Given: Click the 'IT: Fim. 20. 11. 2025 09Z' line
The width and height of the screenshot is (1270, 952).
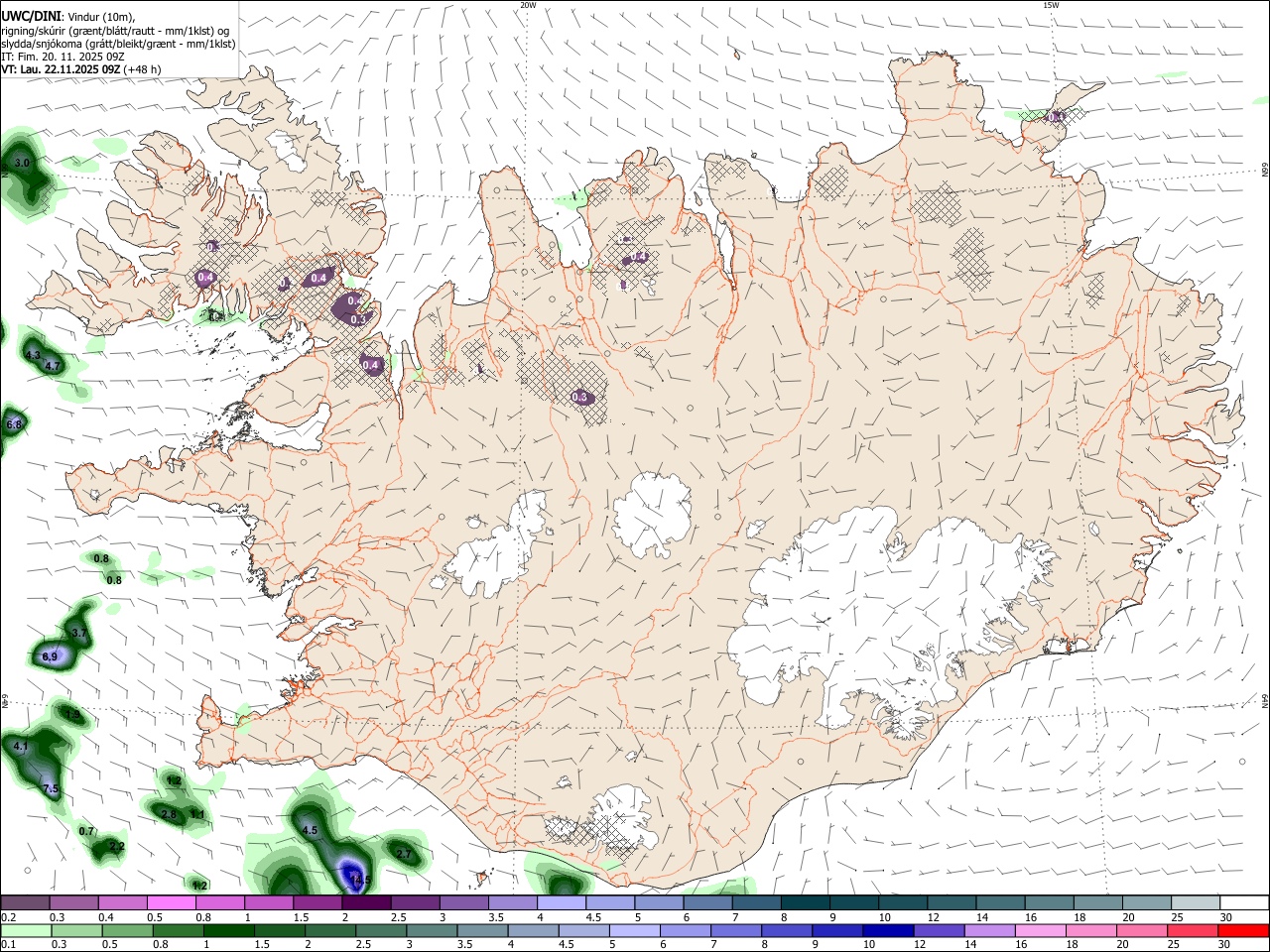Looking at the screenshot, I should click(62, 57).
